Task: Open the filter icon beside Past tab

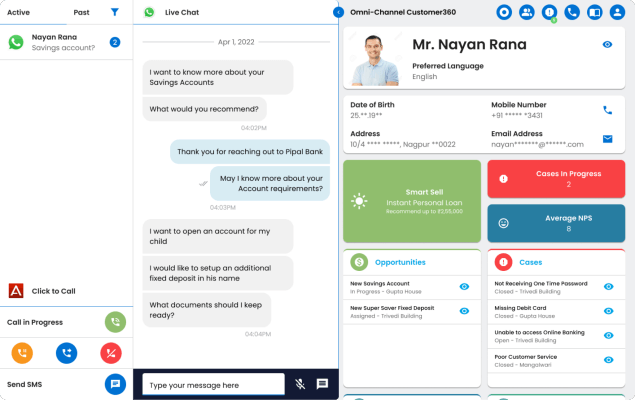Action: click(115, 12)
